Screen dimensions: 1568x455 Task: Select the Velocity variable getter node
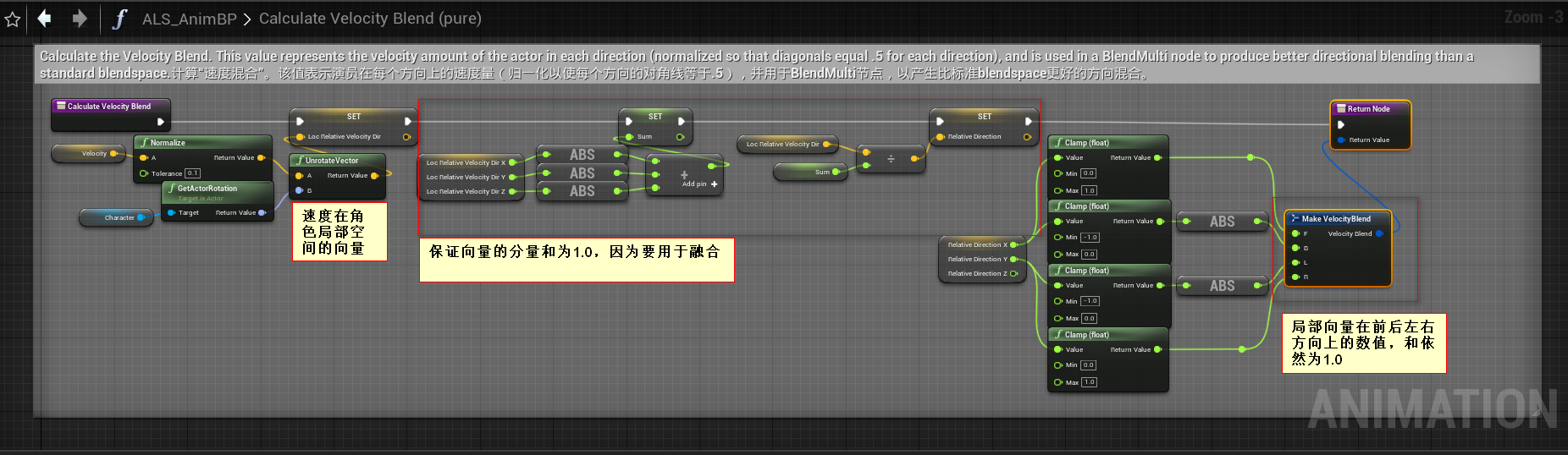click(89, 154)
